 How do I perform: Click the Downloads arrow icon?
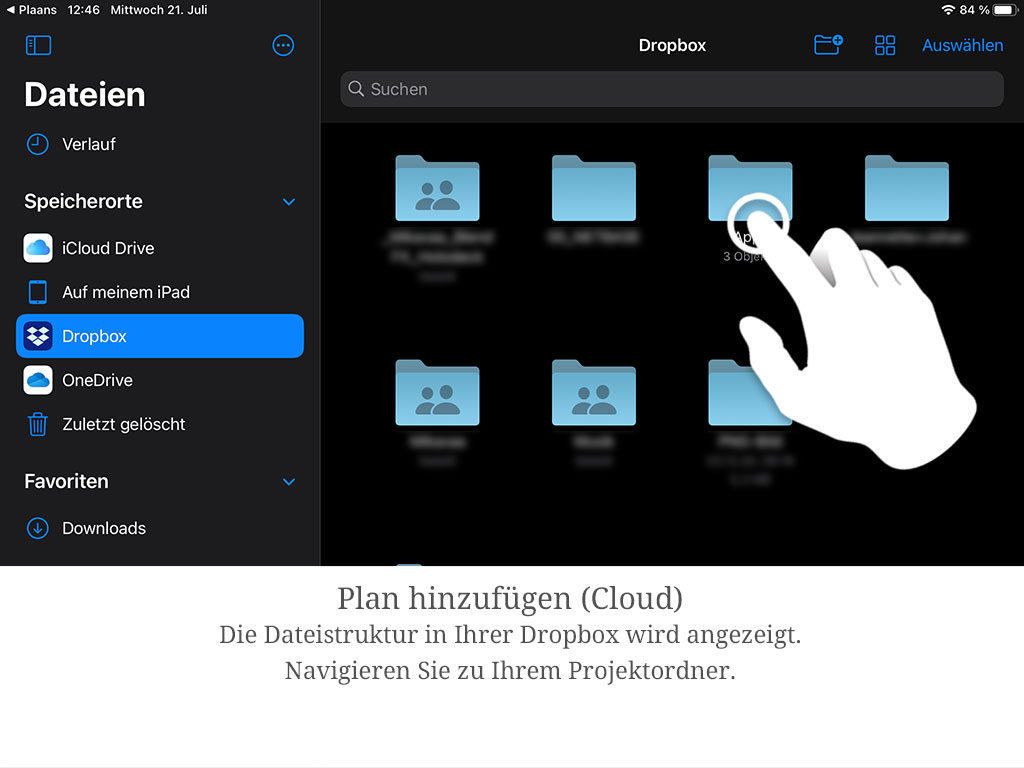pos(38,528)
